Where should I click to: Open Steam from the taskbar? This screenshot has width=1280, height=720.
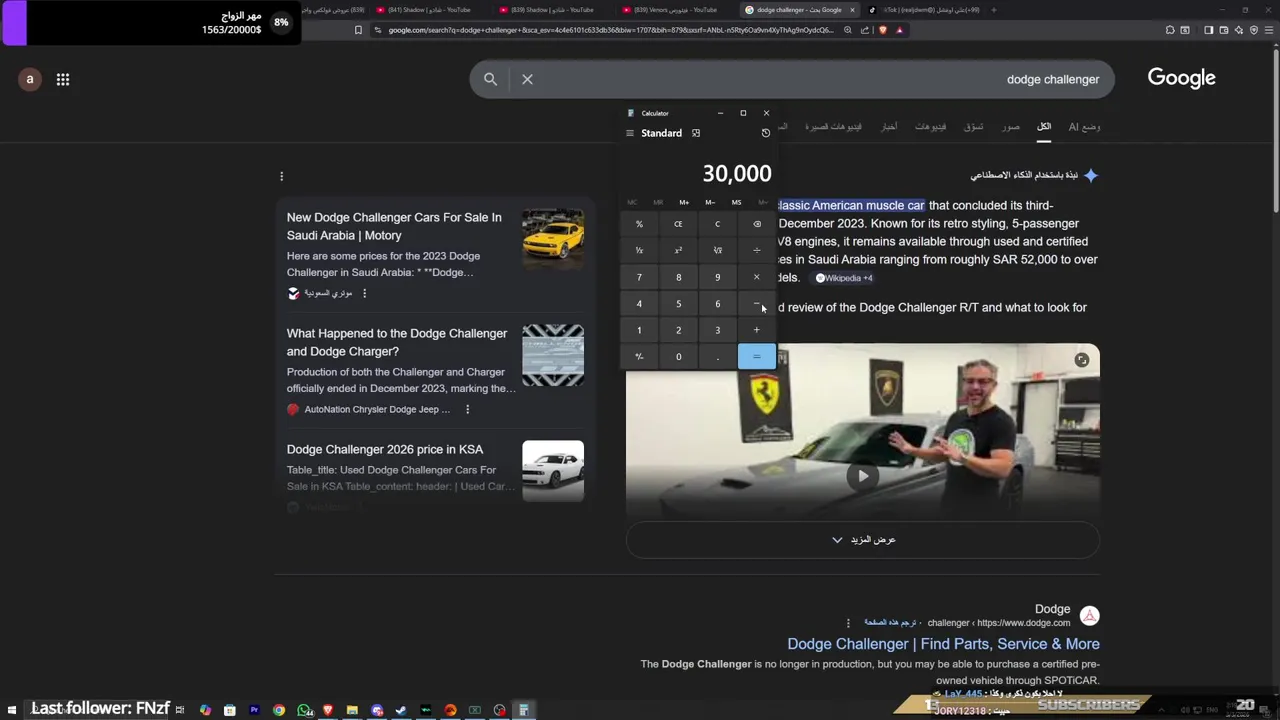coord(401,710)
